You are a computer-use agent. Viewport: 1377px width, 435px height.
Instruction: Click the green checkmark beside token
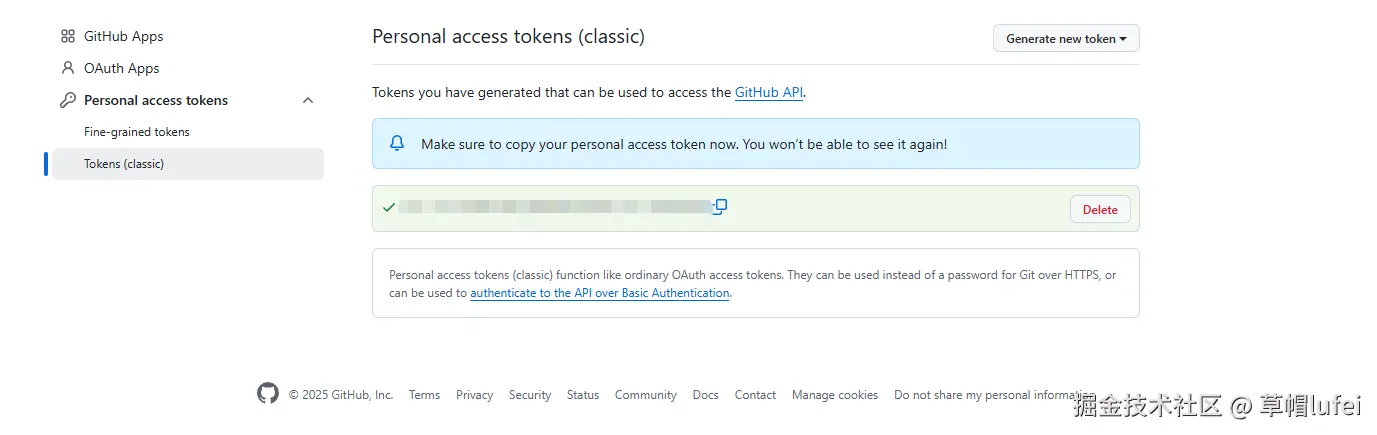[x=389, y=208]
